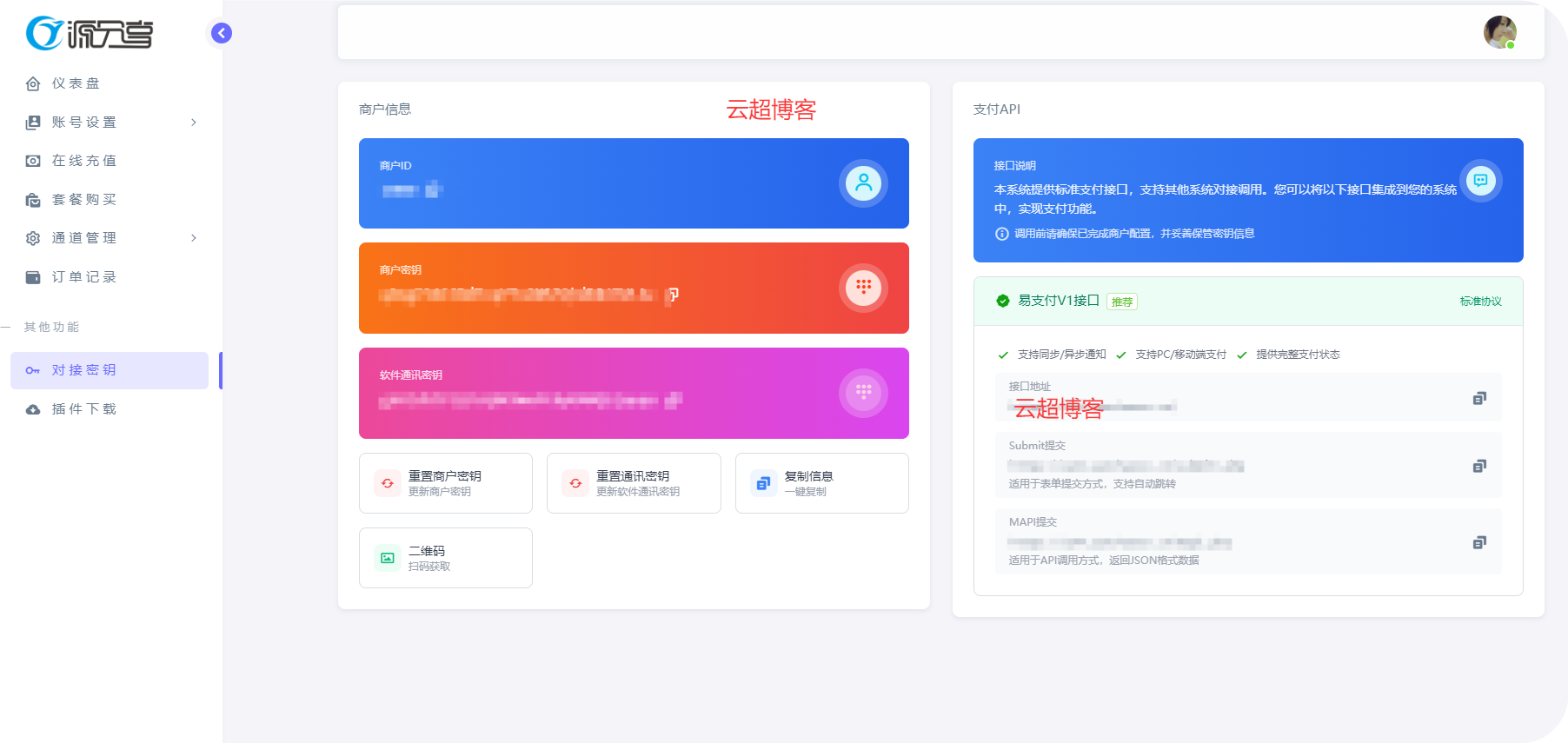Click the 易支付V1接口 header

tap(1248, 302)
